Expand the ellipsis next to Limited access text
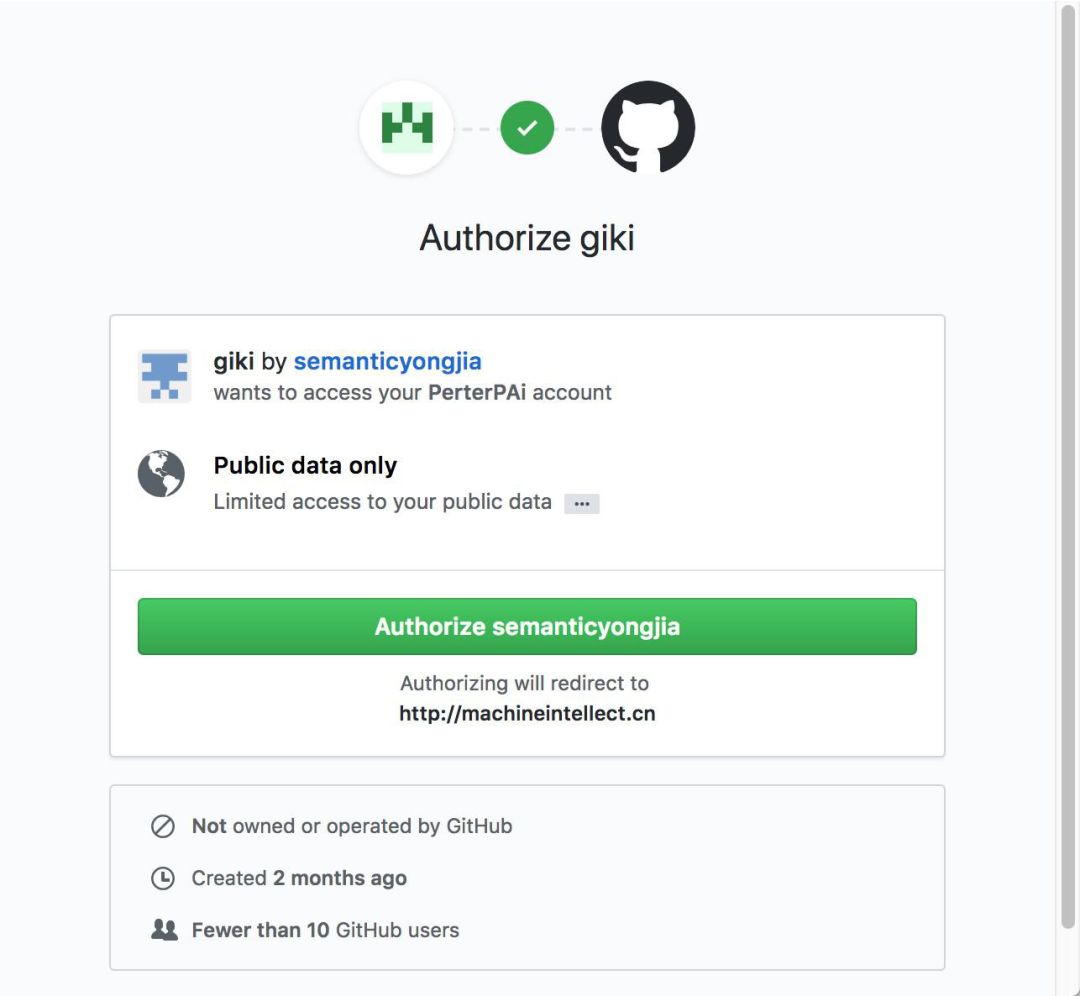The height and width of the screenshot is (996, 1080). [x=582, y=504]
